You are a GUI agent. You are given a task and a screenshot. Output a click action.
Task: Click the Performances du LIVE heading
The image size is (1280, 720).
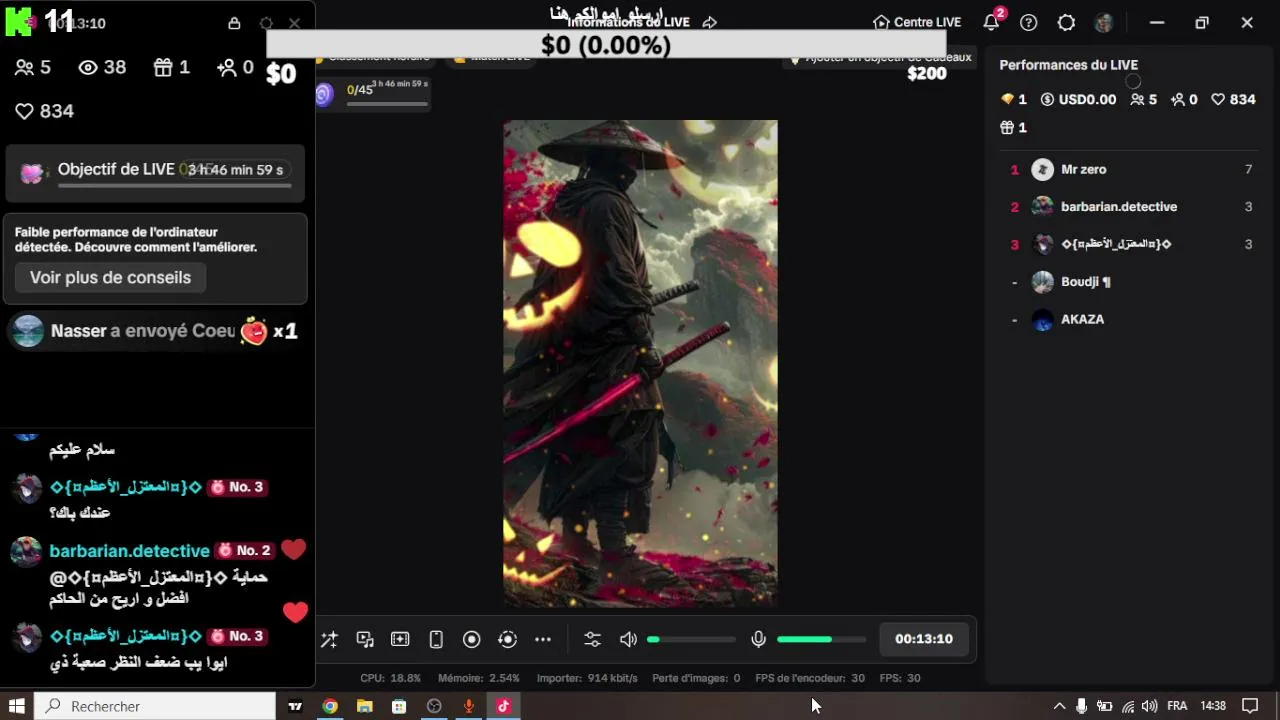coord(1069,65)
